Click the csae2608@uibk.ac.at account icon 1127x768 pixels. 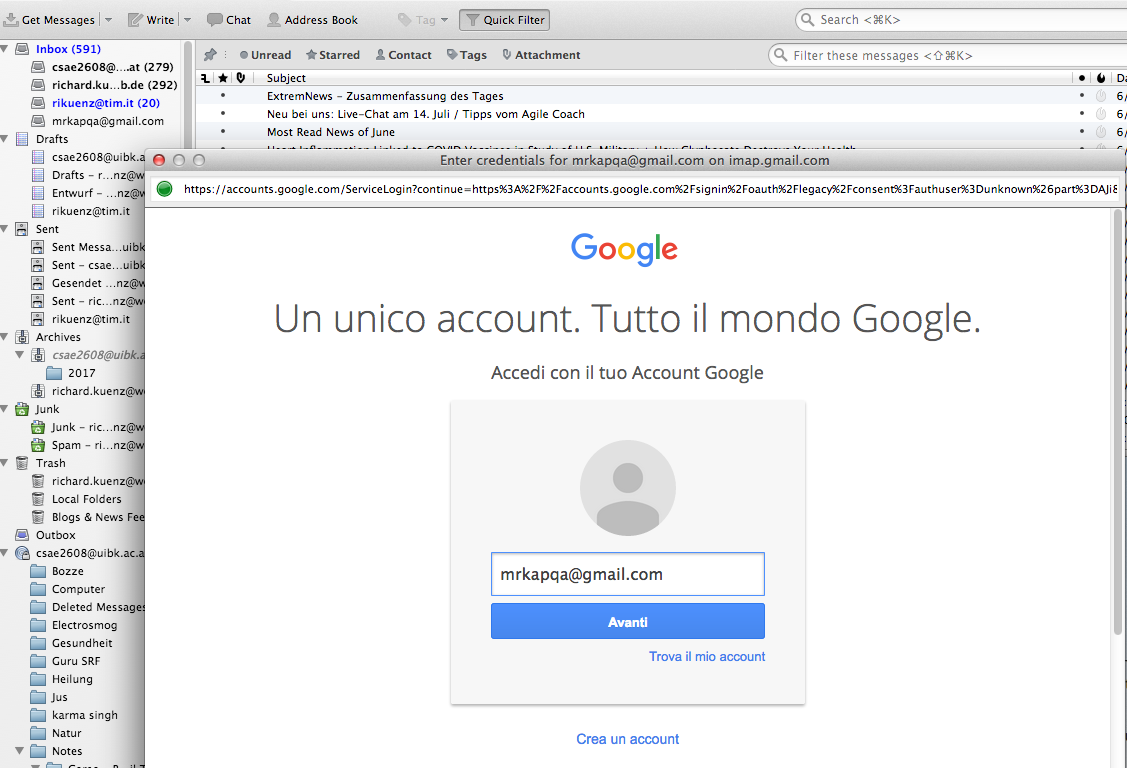[22, 553]
